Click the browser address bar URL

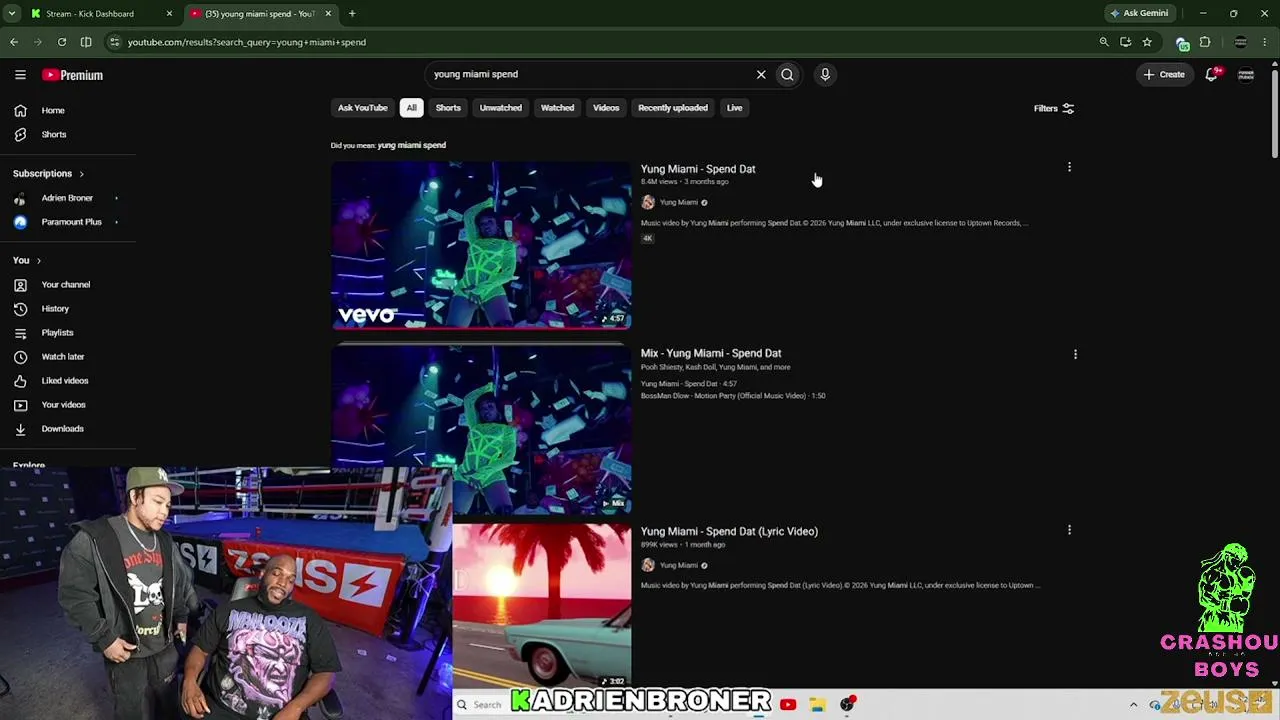(x=247, y=42)
